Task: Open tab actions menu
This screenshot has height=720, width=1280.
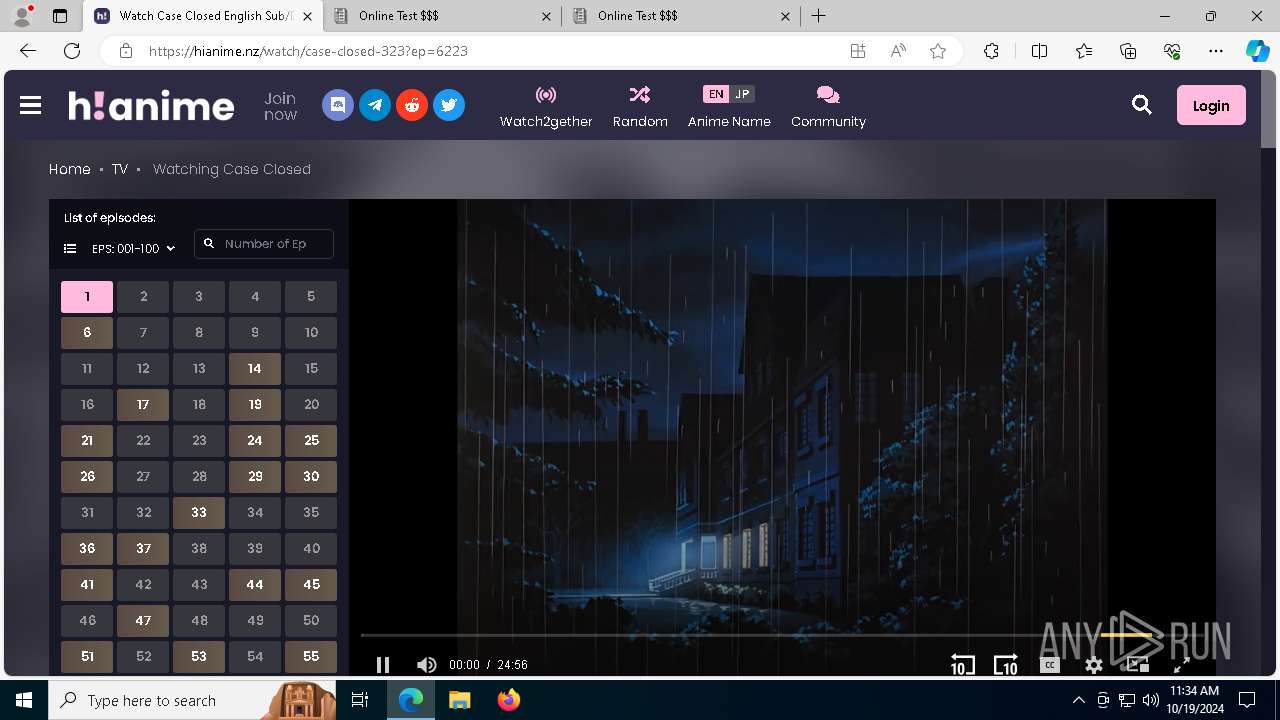Action: 60,16
